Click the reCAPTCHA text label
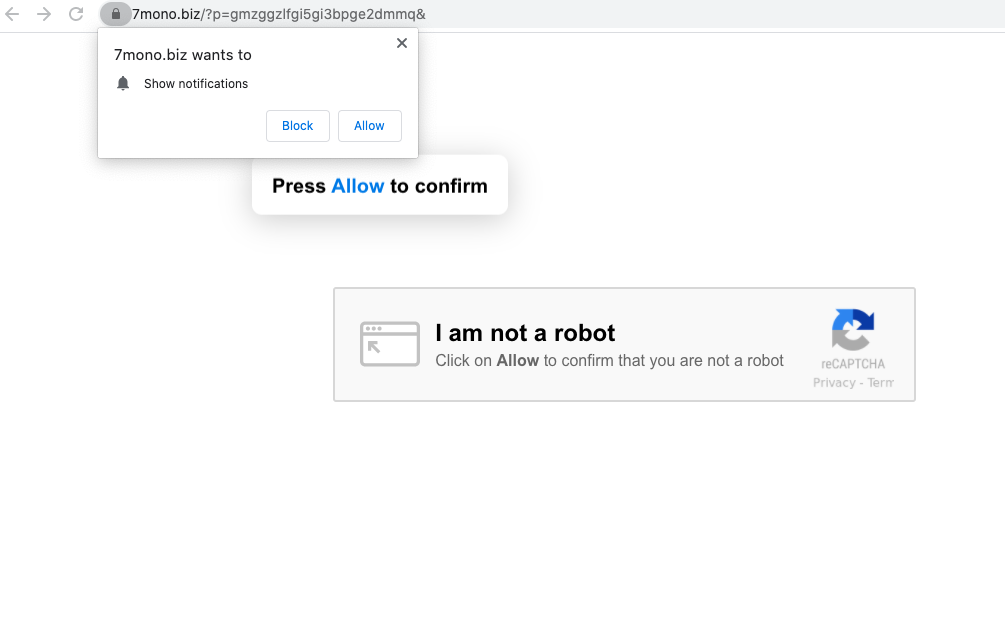The width and height of the screenshot is (1005, 624). point(853,364)
